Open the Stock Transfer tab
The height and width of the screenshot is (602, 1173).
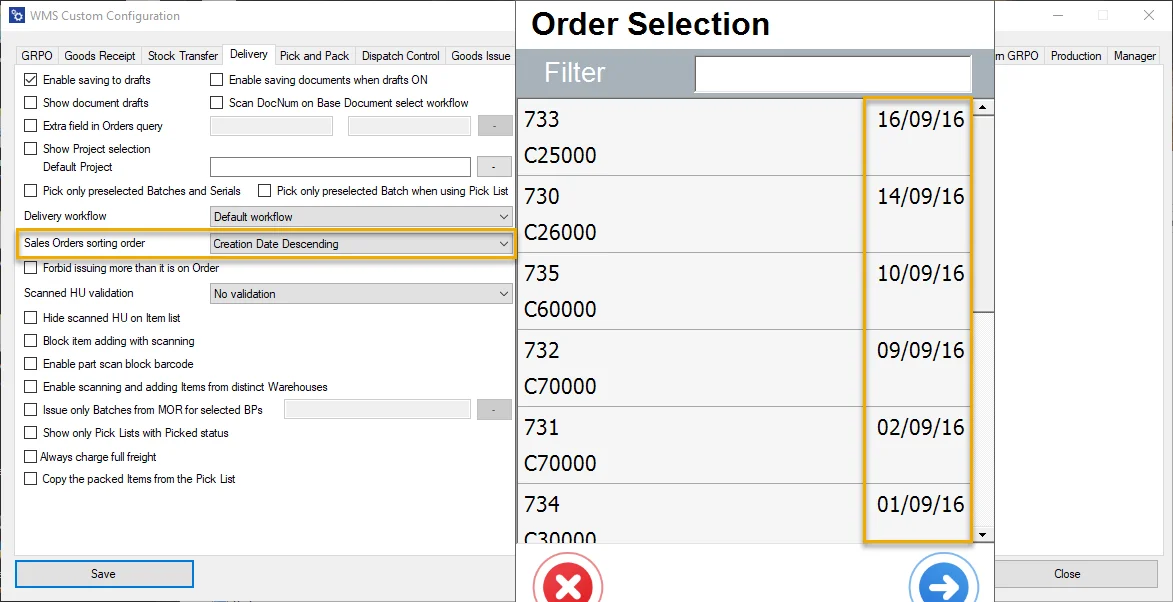[x=183, y=56]
